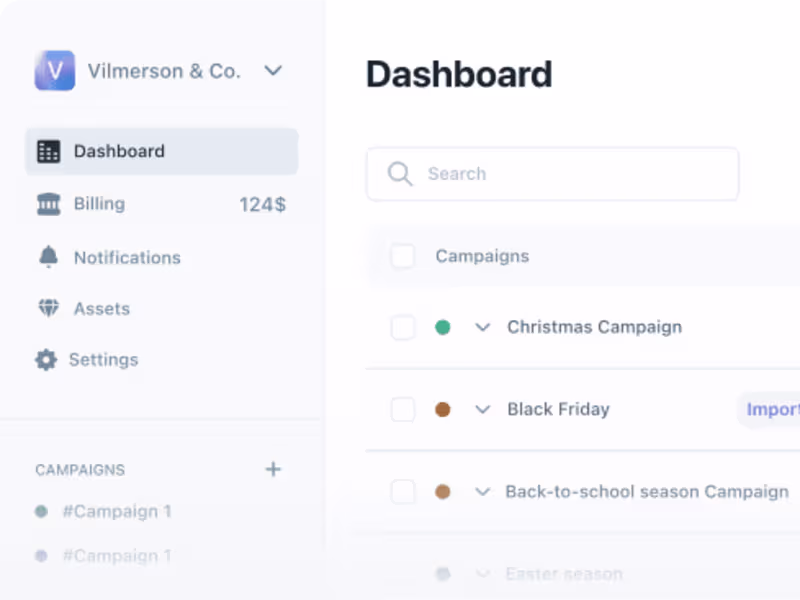Click the Vilmerson & Co. logo icon

[x=55, y=71]
